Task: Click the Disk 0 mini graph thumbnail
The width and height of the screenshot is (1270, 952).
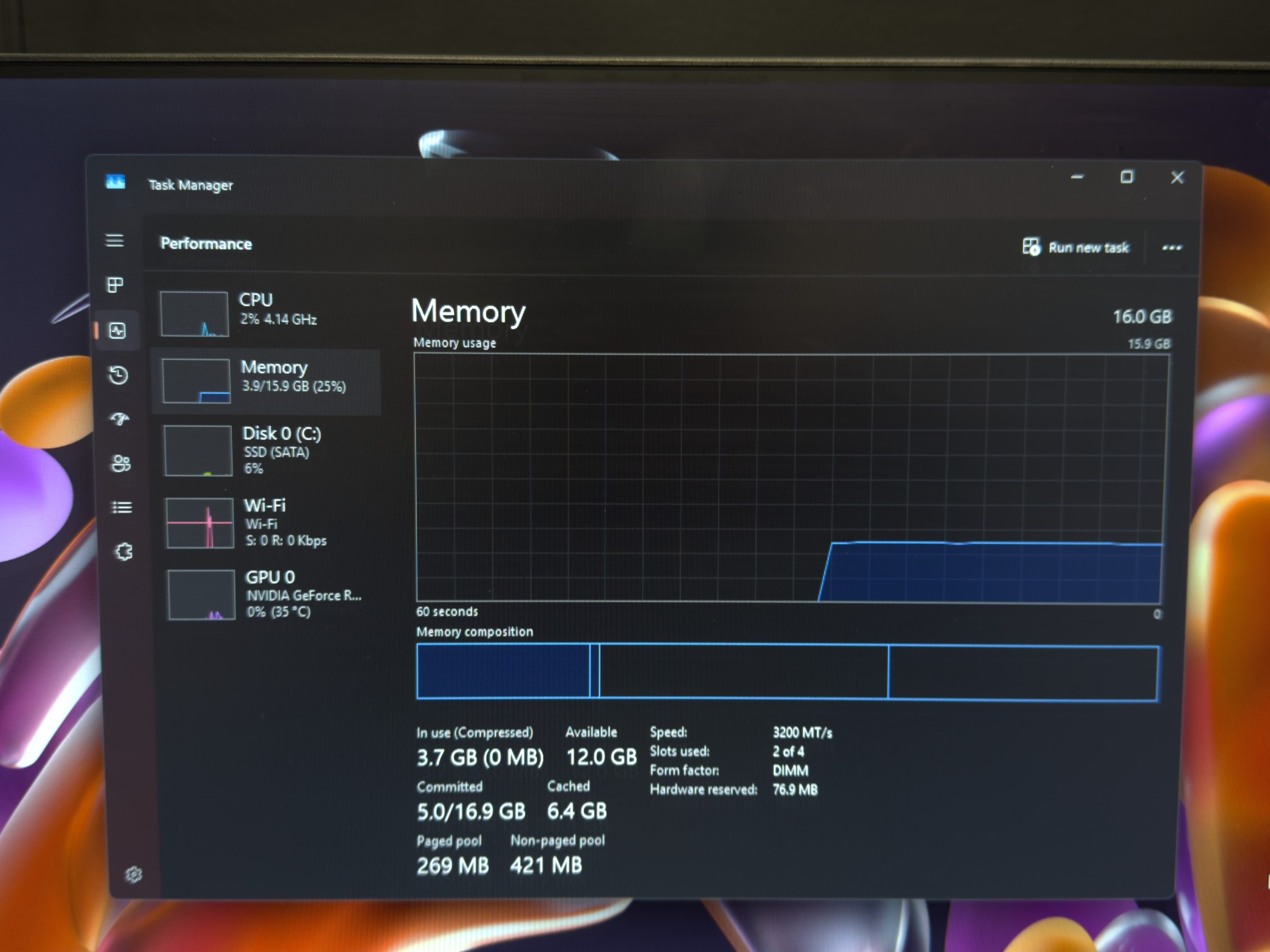Action: point(198,451)
